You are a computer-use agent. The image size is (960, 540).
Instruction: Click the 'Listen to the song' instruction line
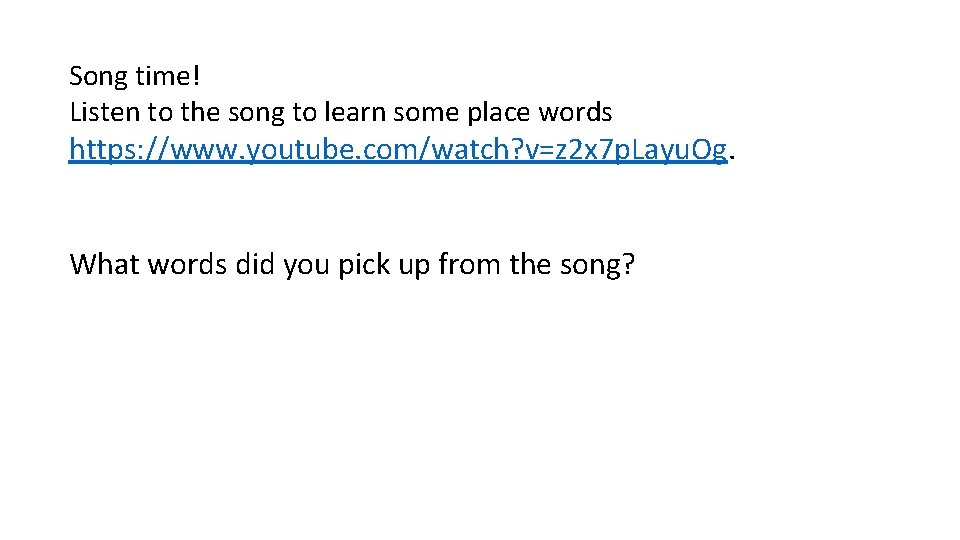(340, 112)
